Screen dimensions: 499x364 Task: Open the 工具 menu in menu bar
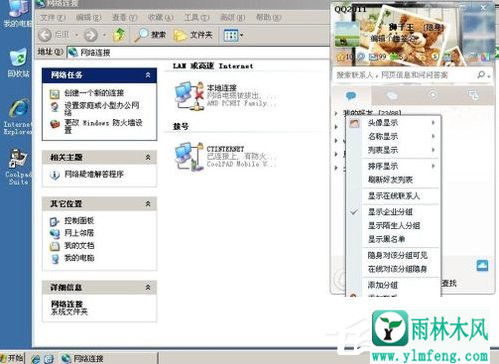[197, 17]
